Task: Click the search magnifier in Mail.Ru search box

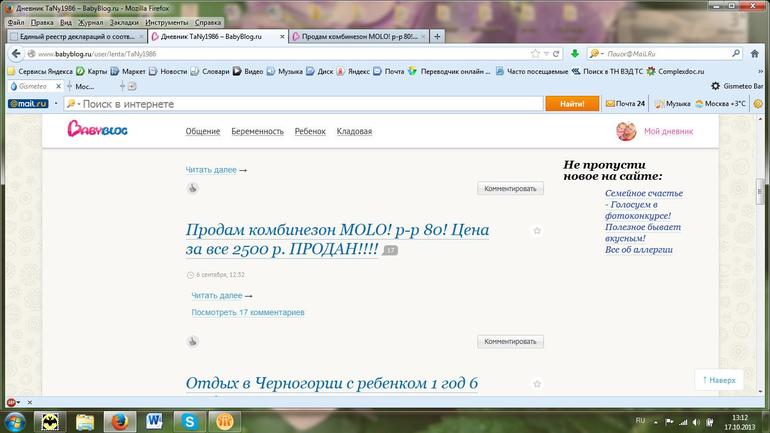Action: 736,54
